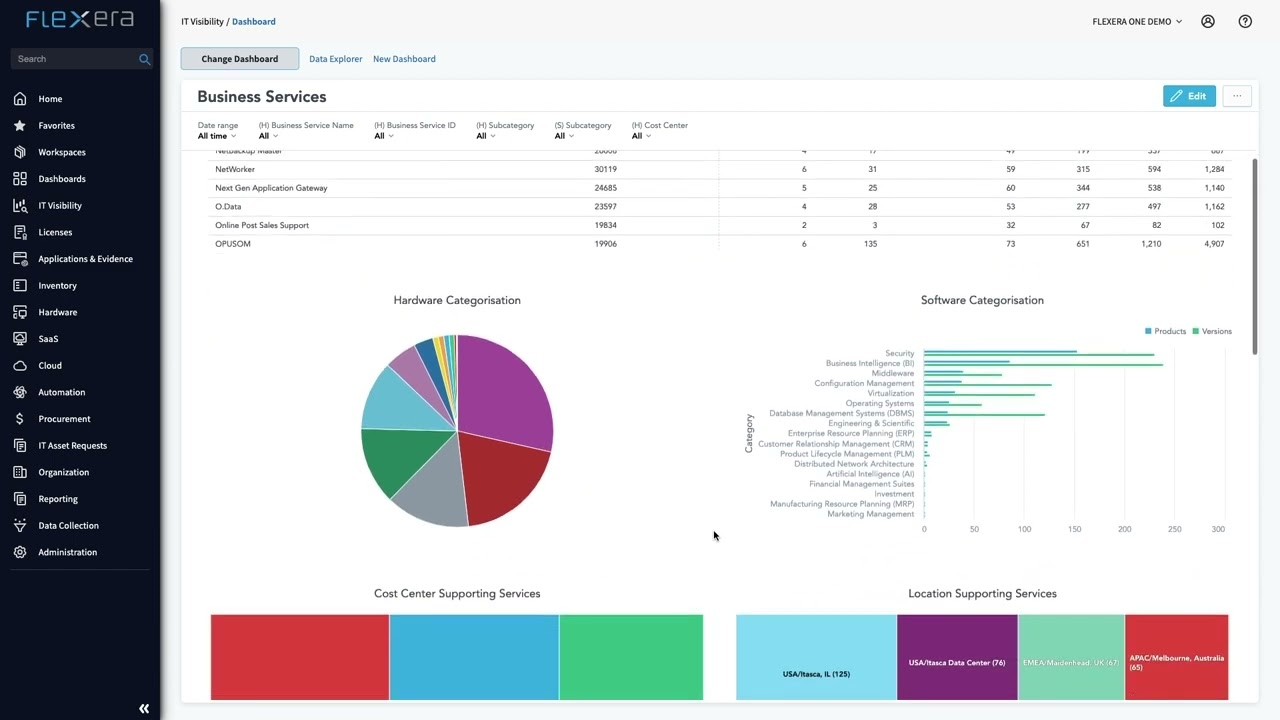
Task: Toggle the Products legend entry
Action: [1165, 331]
